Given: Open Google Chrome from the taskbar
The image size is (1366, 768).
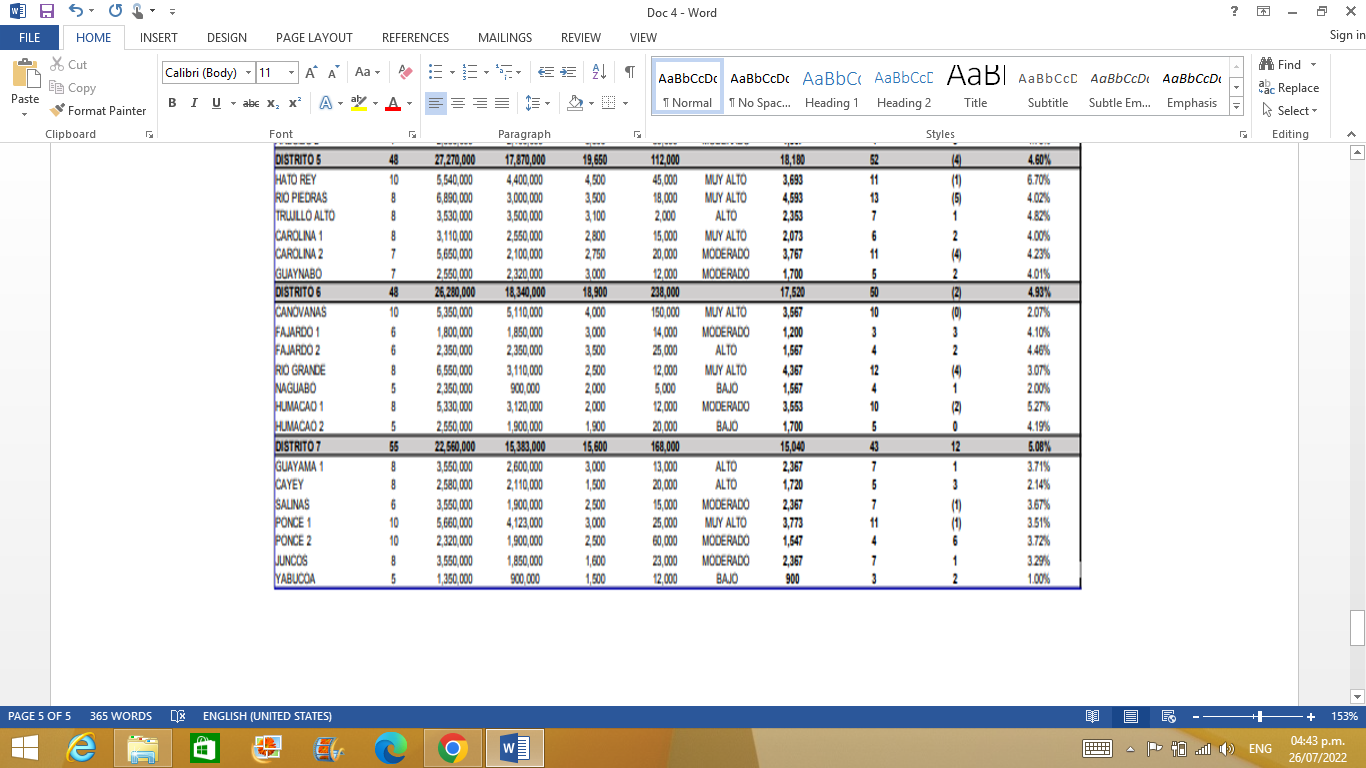Looking at the screenshot, I should click(452, 748).
